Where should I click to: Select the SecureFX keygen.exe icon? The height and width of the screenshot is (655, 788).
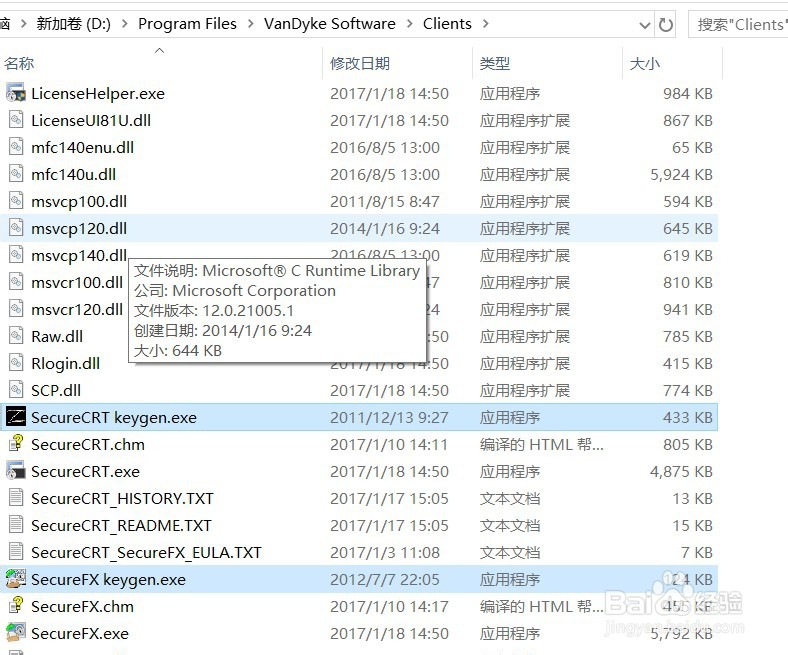(16, 579)
